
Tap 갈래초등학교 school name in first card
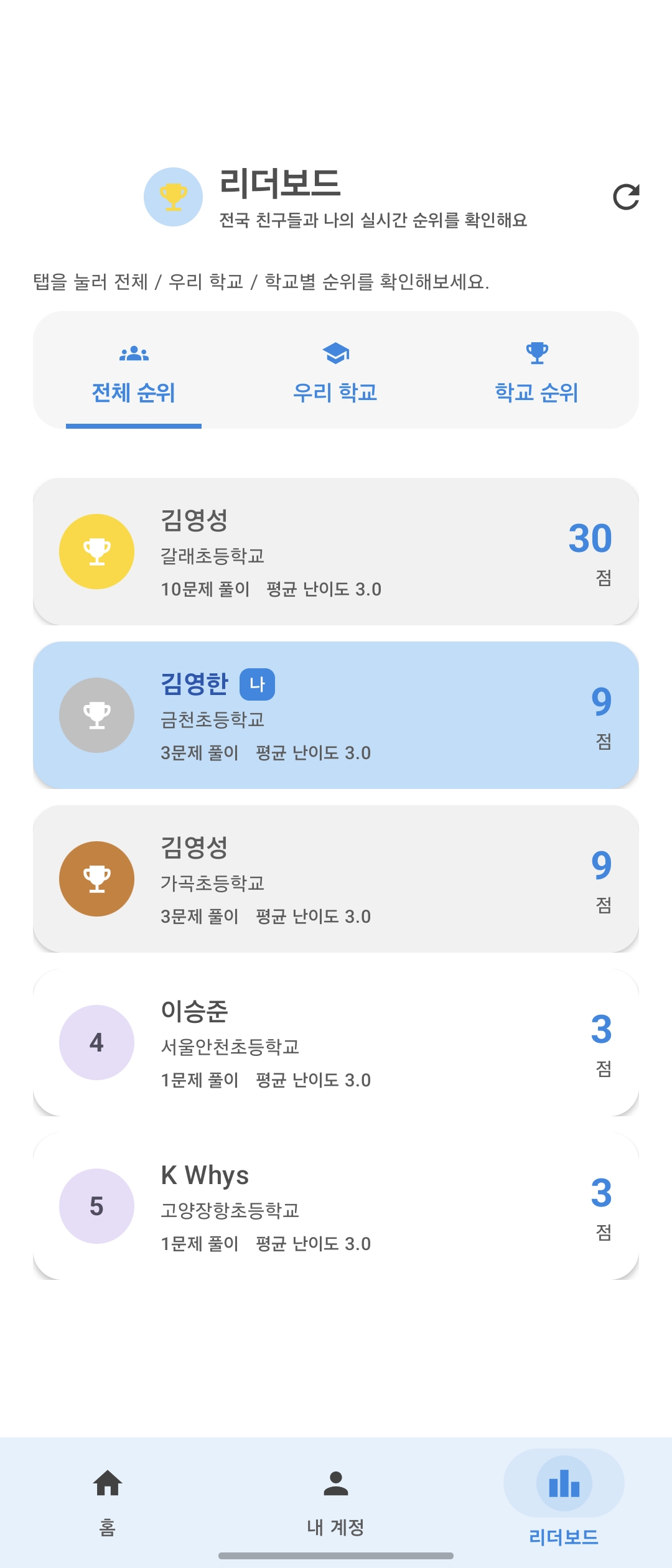tap(212, 556)
